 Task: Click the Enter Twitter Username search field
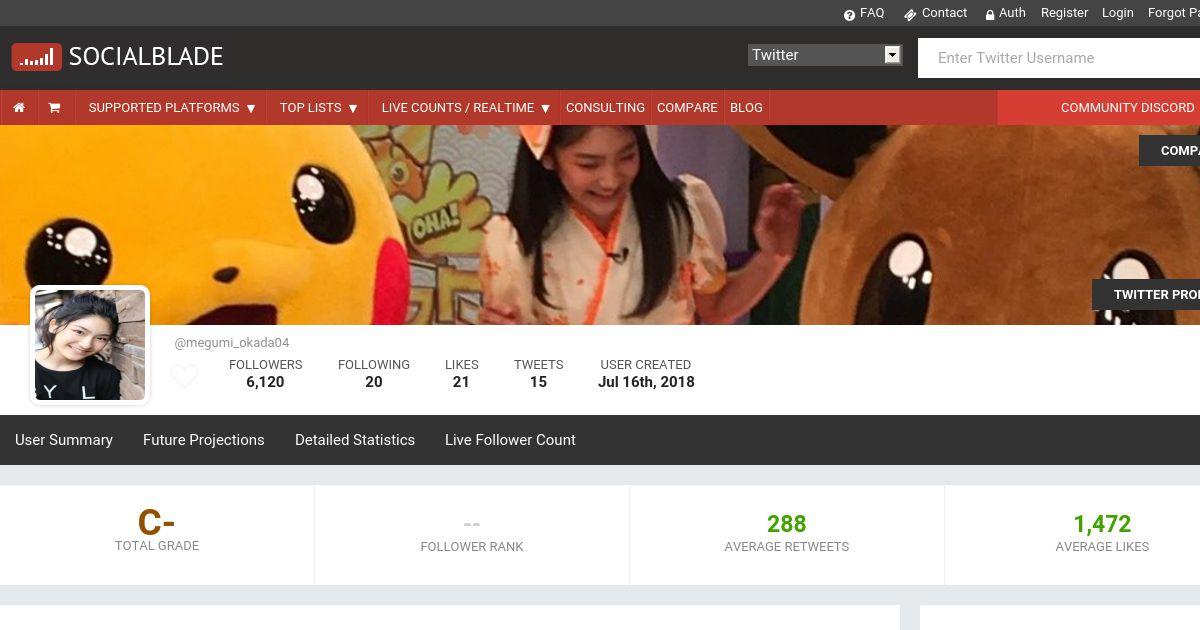point(1059,58)
